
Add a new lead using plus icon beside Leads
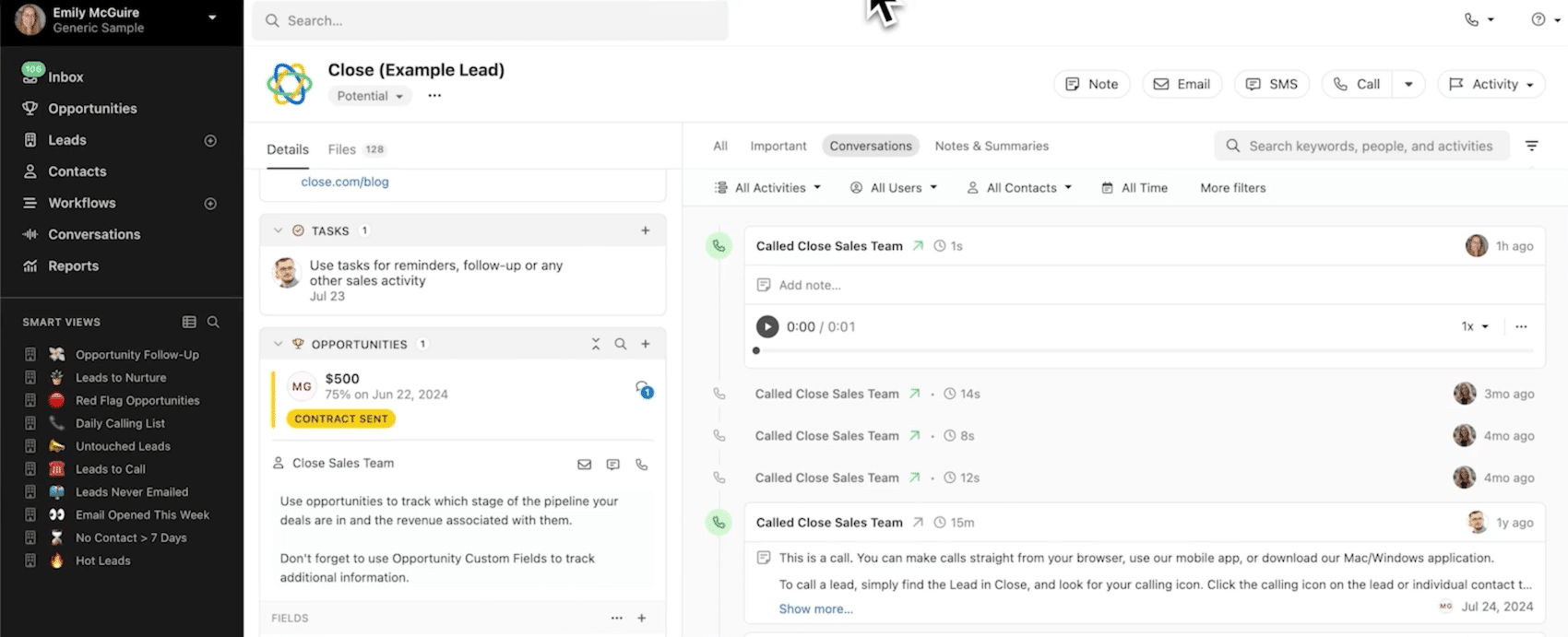click(210, 141)
